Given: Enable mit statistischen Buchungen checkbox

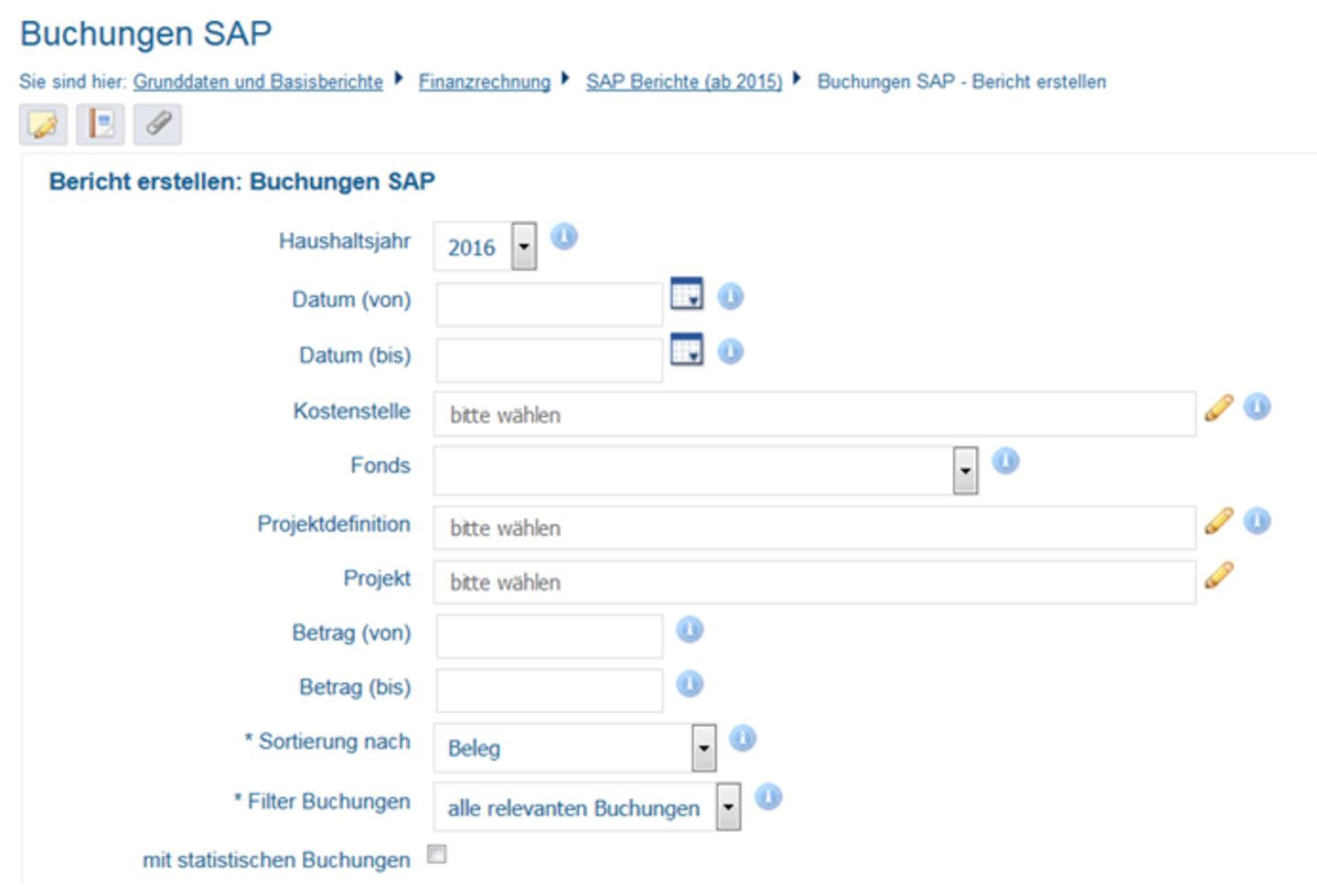Looking at the screenshot, I should click(x=437, y=854).
